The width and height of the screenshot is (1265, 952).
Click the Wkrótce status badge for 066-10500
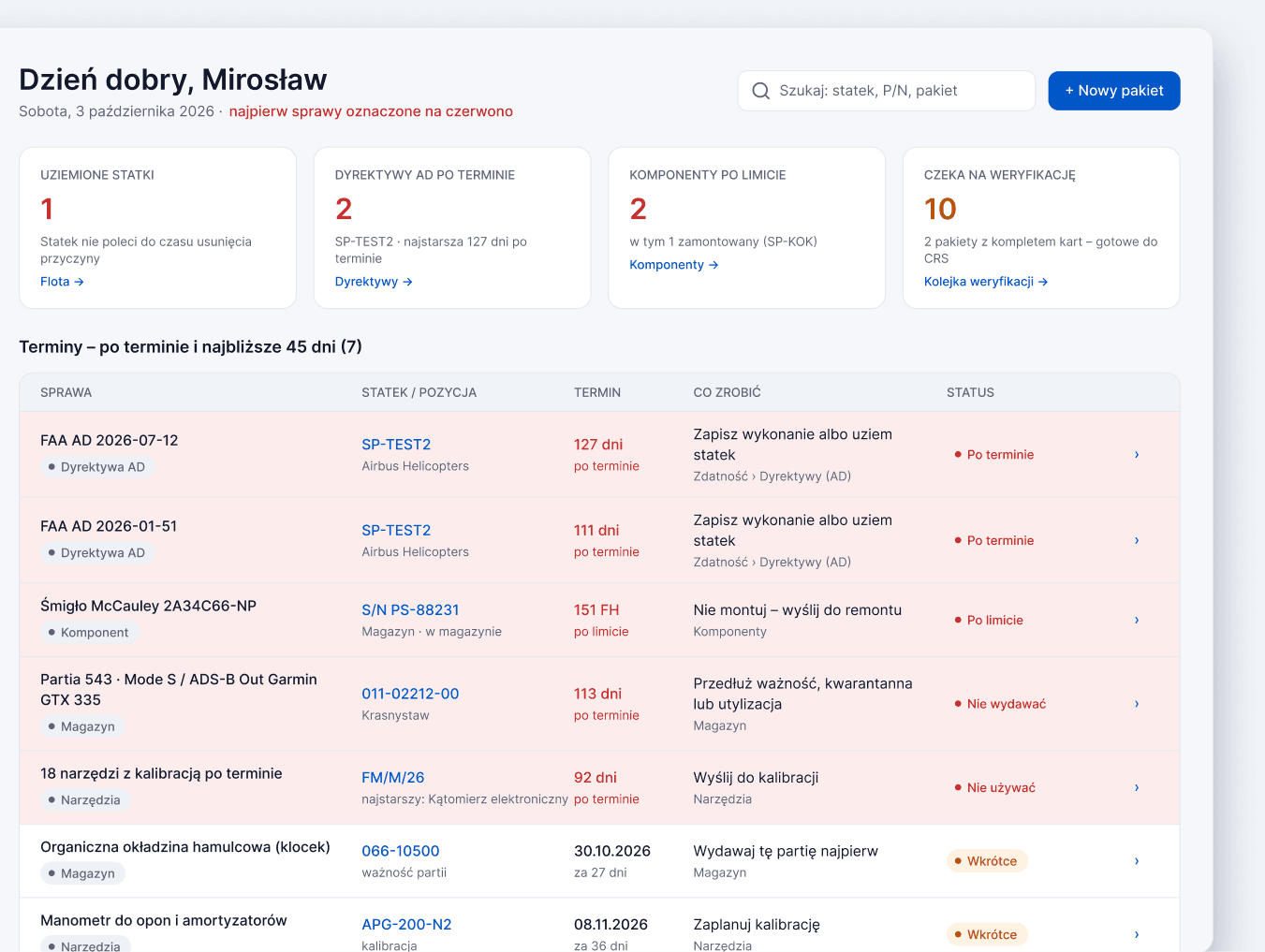point(987,861)
